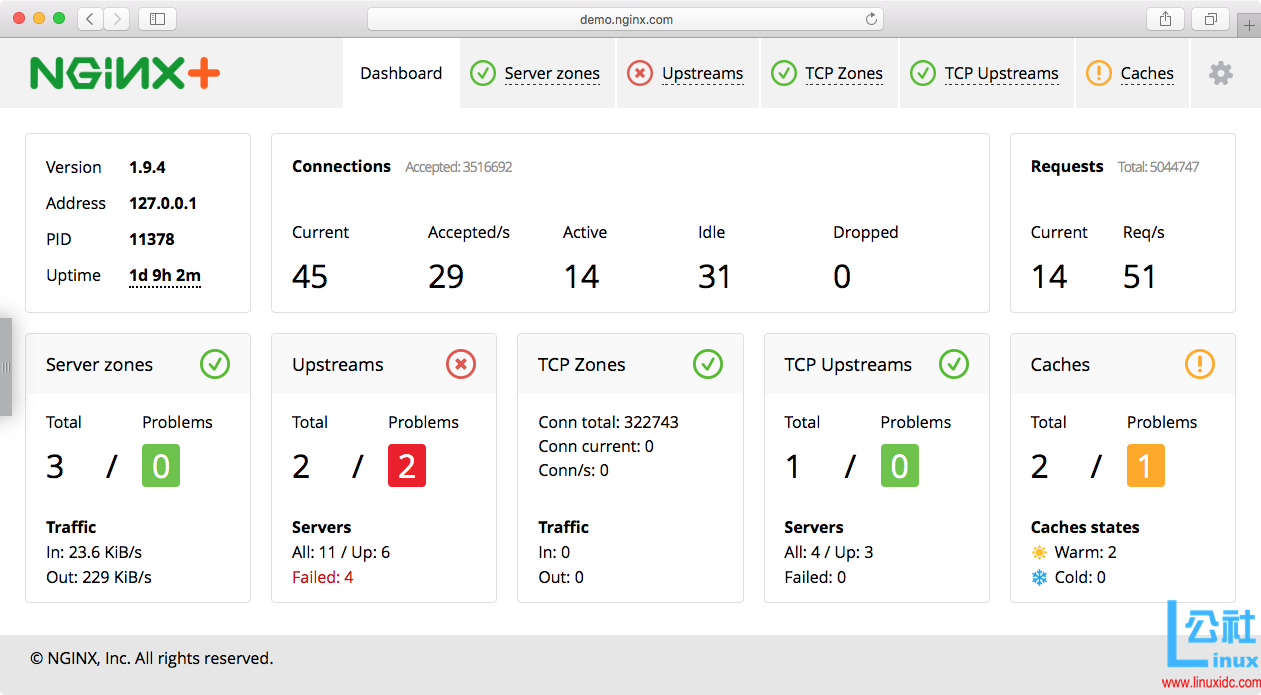
Task: Expand the left edge pull-out panel tab
Action: coord(7,367)
